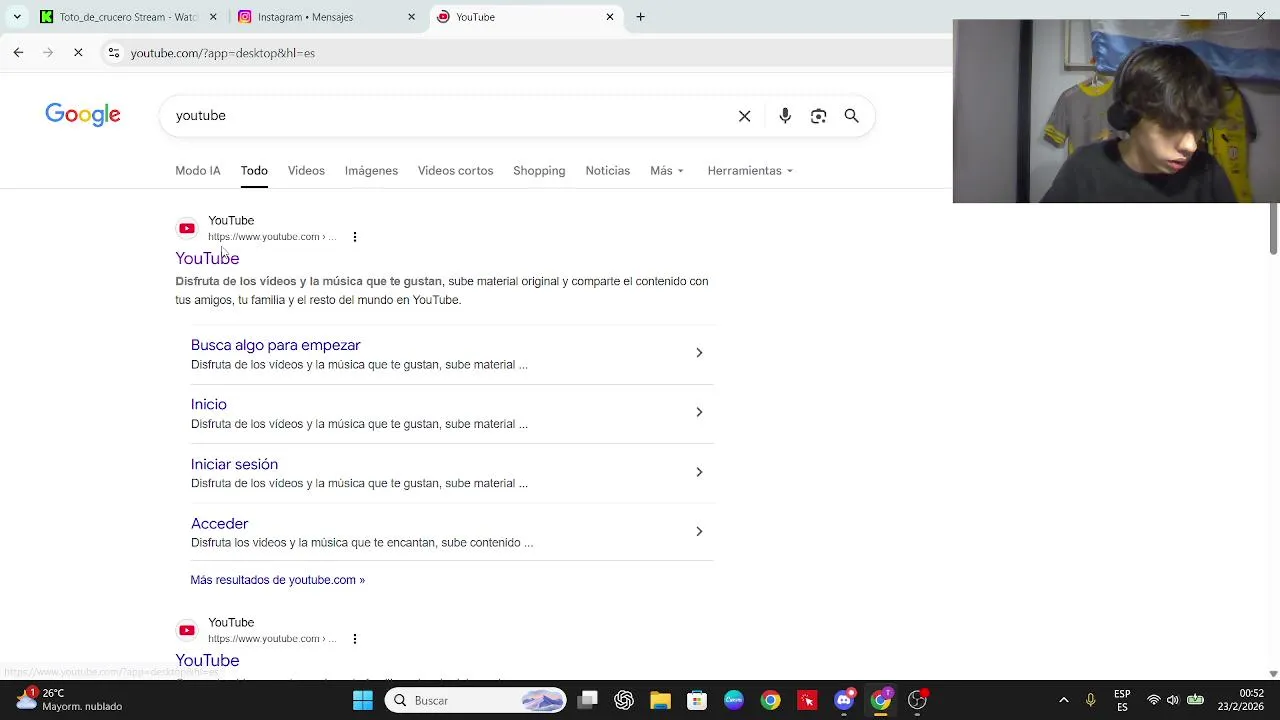Clear the search box with the X icon
Screen dimensions: 1280x720
coord(744,116)
